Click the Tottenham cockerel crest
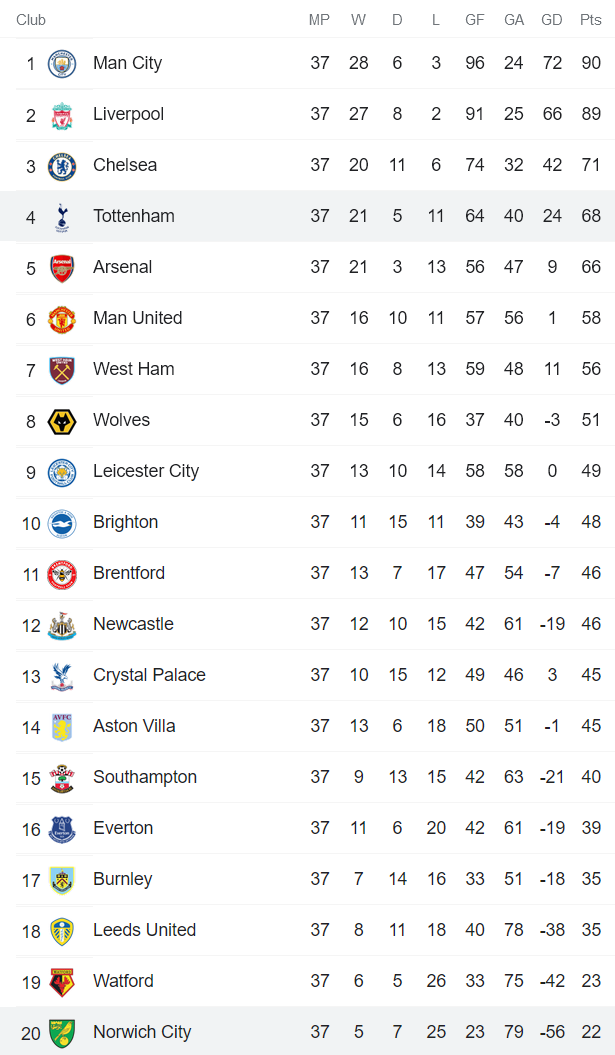 click(x=62, y=217)
